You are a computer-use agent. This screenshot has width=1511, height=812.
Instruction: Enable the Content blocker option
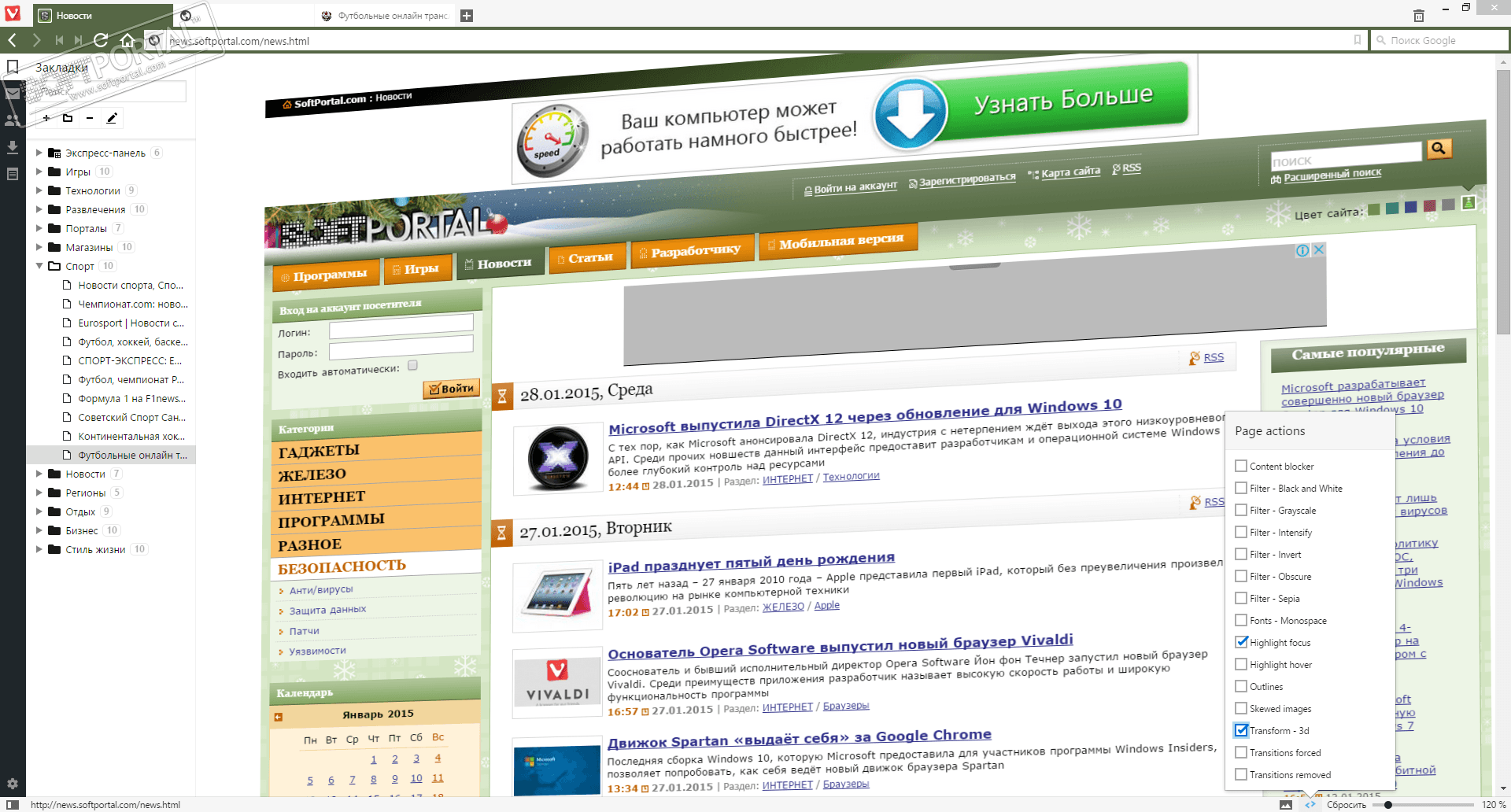1241,466
